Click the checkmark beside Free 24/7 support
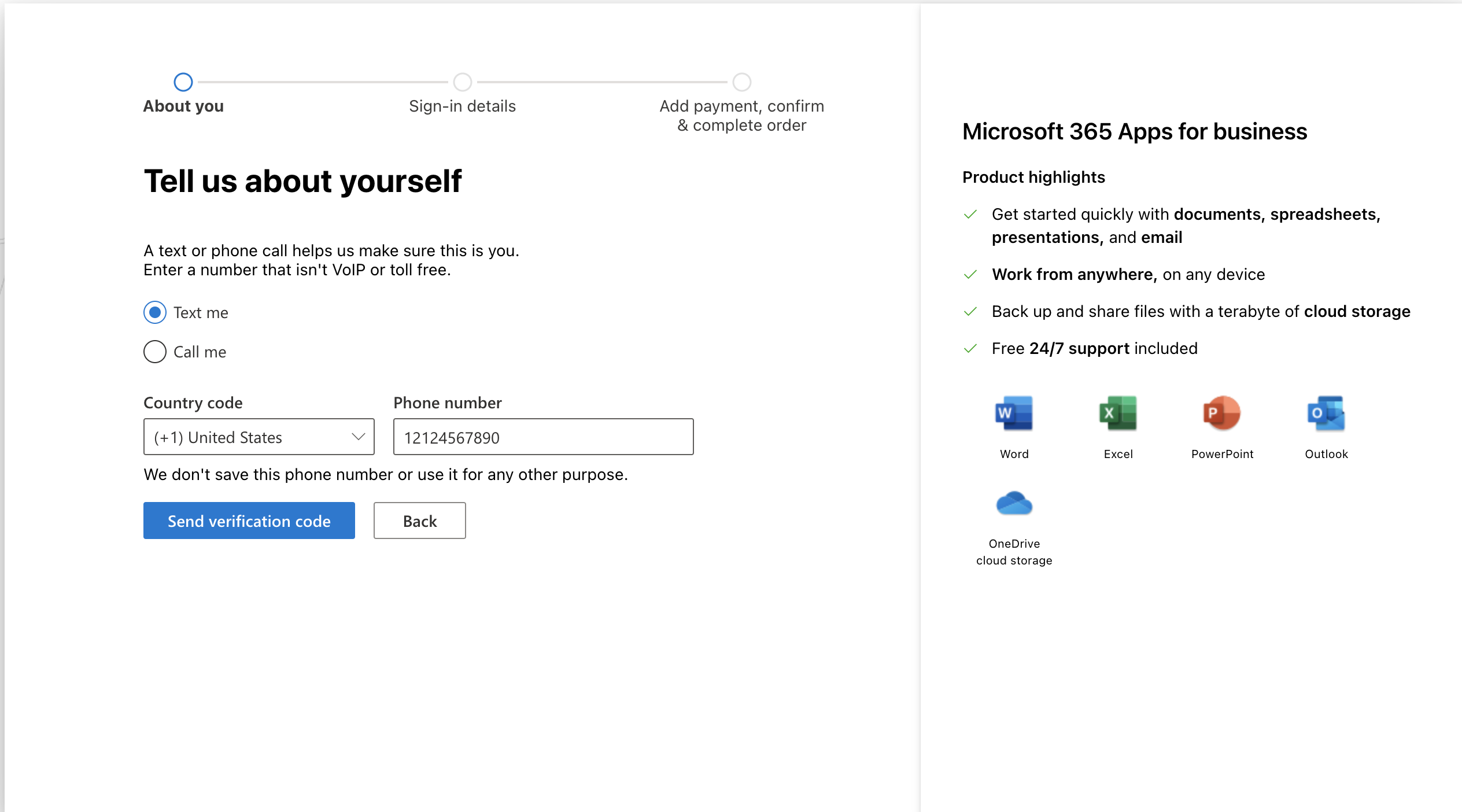 click(970, 348)
